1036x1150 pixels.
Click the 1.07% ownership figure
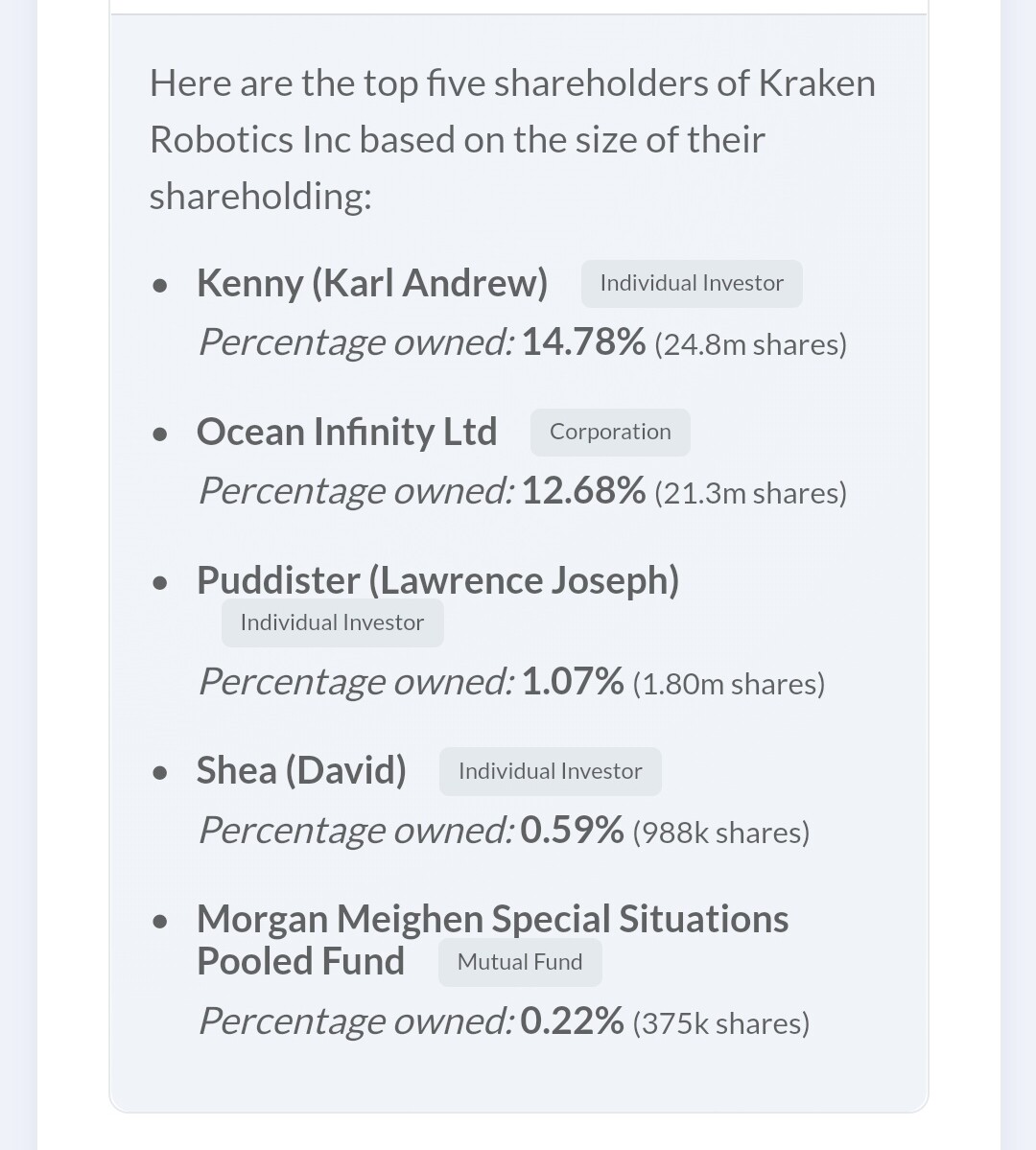[573, 682]
